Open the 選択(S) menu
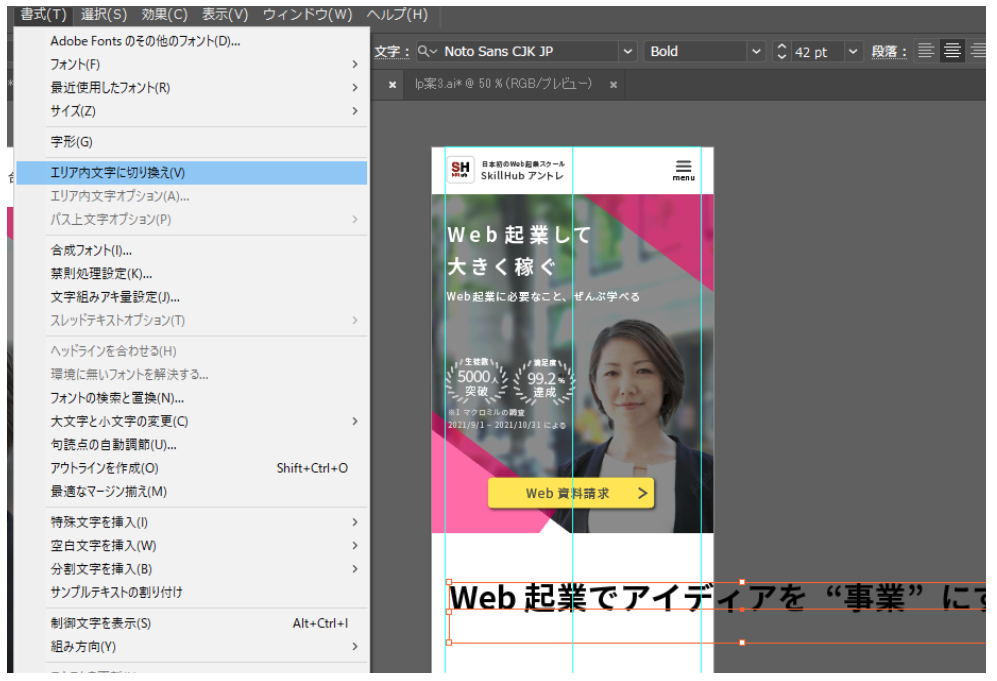 click(x=104, y=15)
